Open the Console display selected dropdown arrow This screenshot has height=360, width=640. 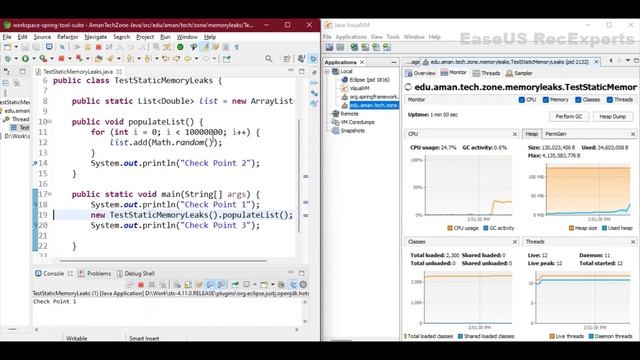tap(255, 284)
